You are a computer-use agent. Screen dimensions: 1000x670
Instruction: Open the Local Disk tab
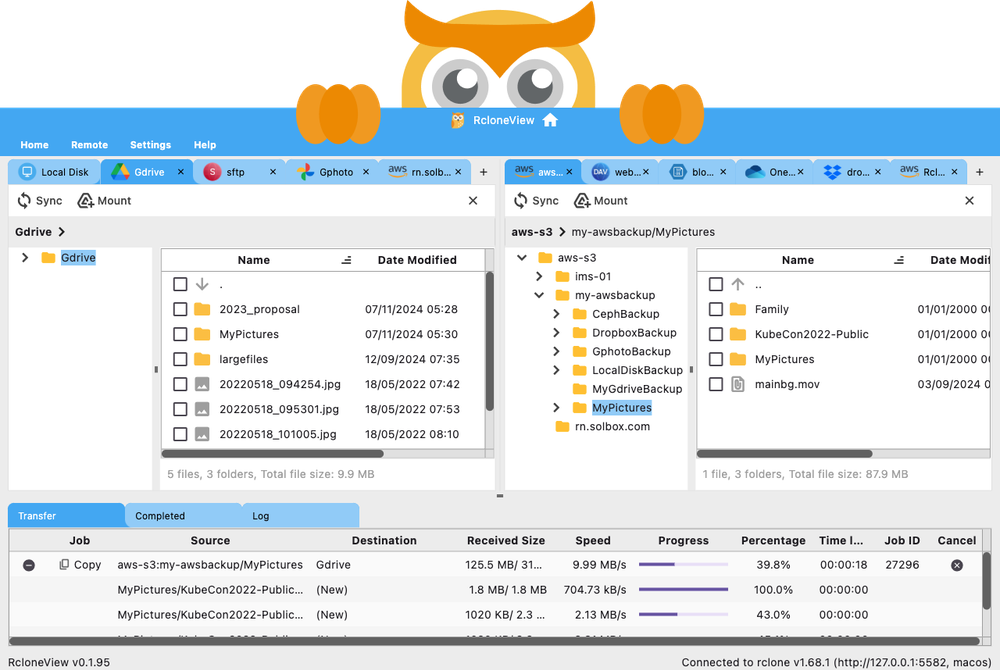coord(55,172)
